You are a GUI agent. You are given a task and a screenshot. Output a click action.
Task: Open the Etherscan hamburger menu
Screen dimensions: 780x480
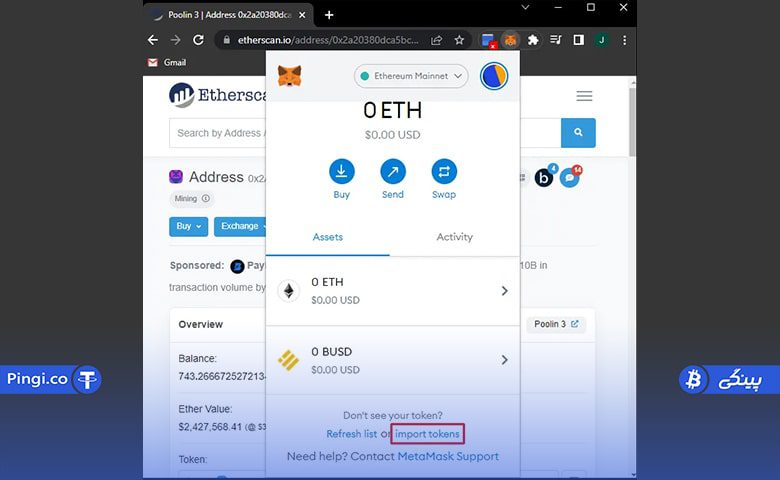584,96
